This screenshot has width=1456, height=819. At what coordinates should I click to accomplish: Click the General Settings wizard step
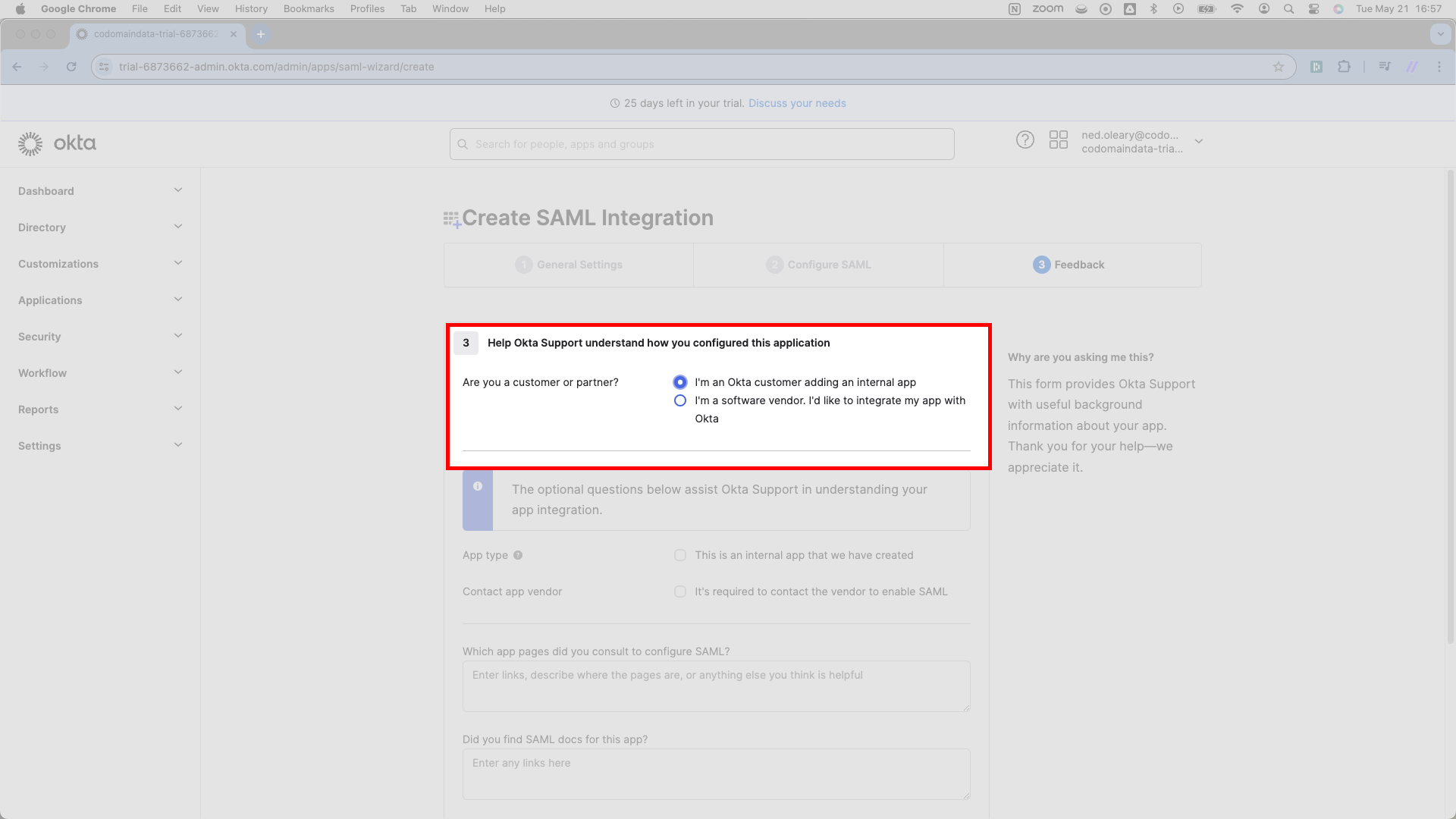point(569,265)
